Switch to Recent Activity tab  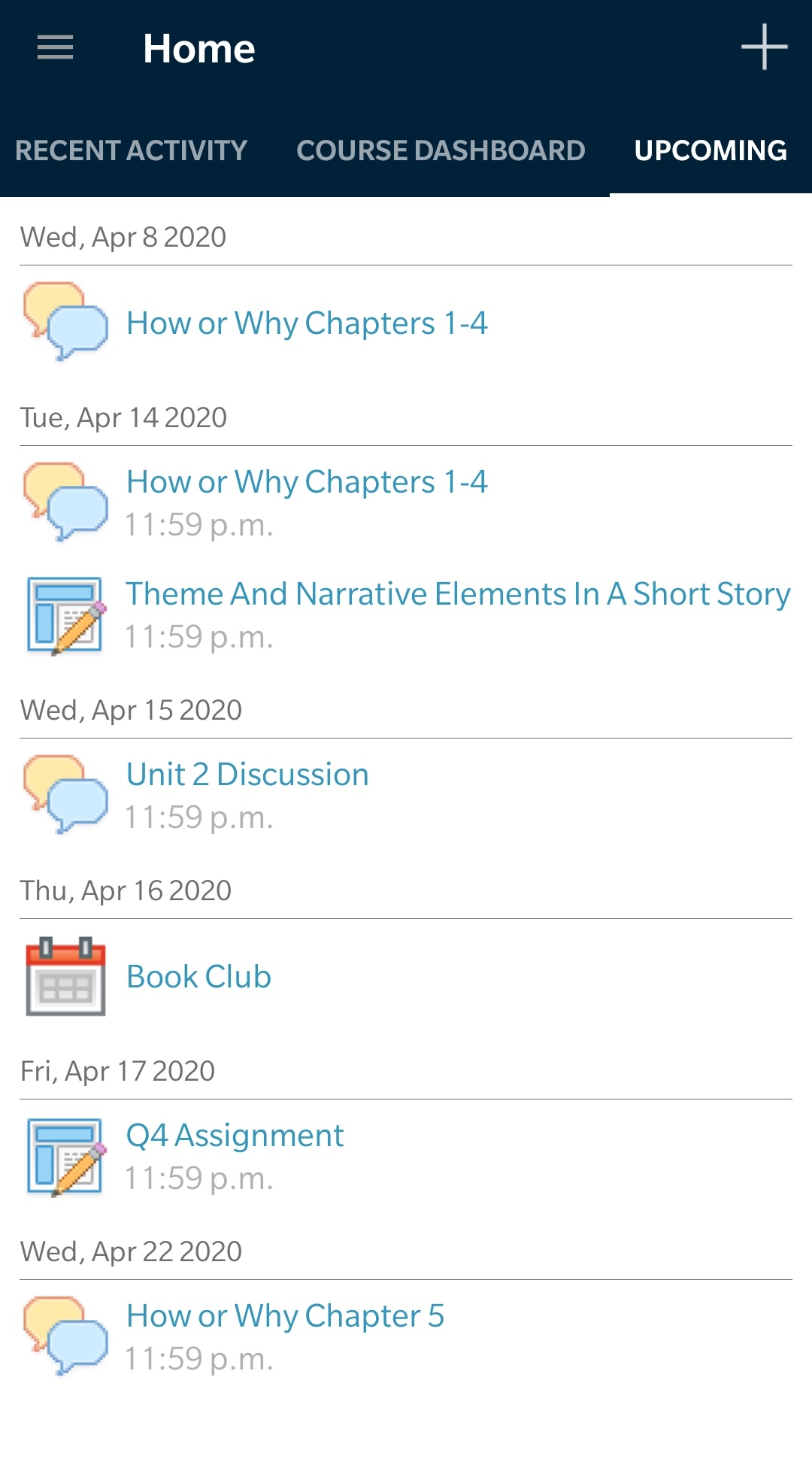[x=132, y=150]
